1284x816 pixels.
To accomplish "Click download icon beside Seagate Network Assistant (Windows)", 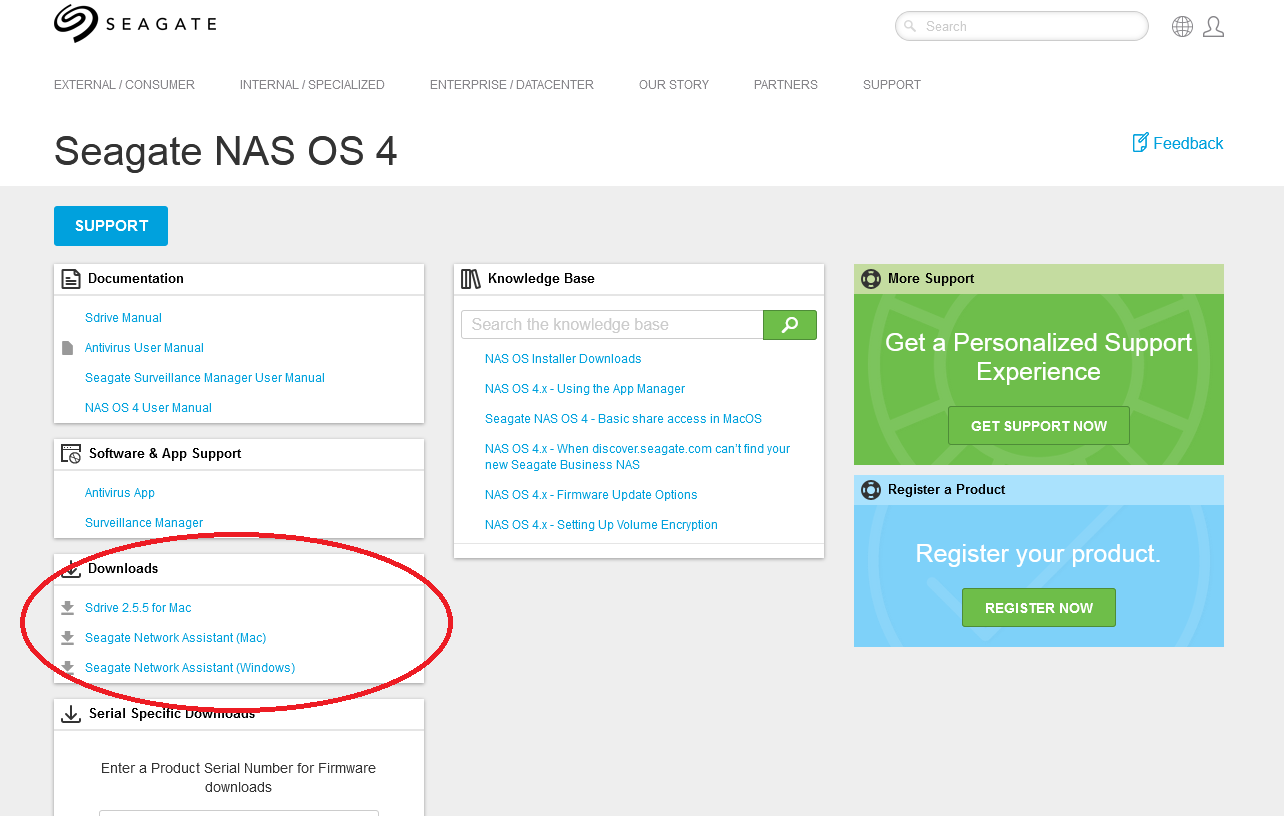I will coord(68,668).
